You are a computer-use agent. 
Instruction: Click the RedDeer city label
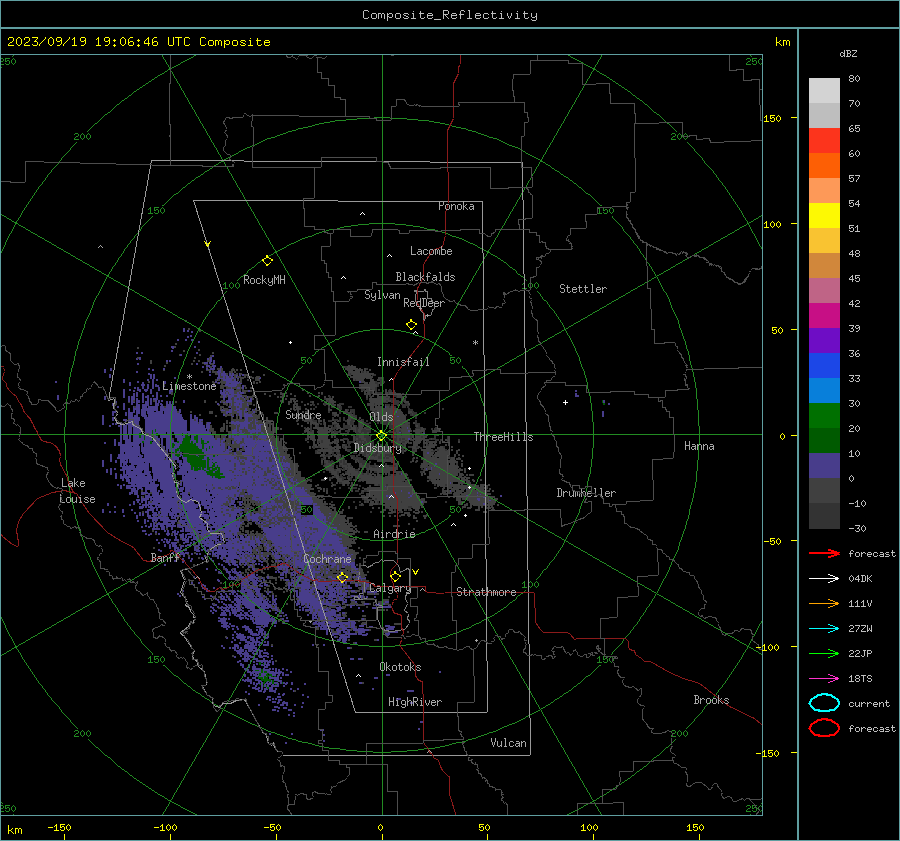424,303
